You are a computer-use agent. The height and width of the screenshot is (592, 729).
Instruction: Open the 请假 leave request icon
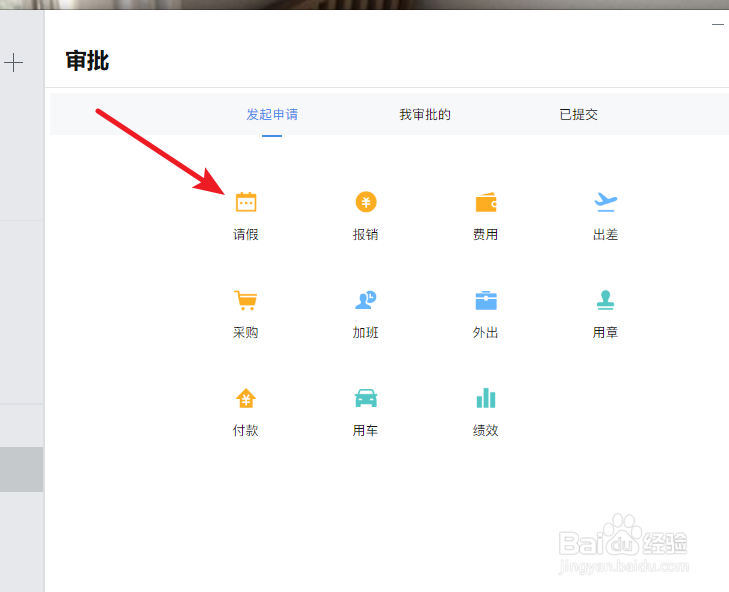pos(246,202)
